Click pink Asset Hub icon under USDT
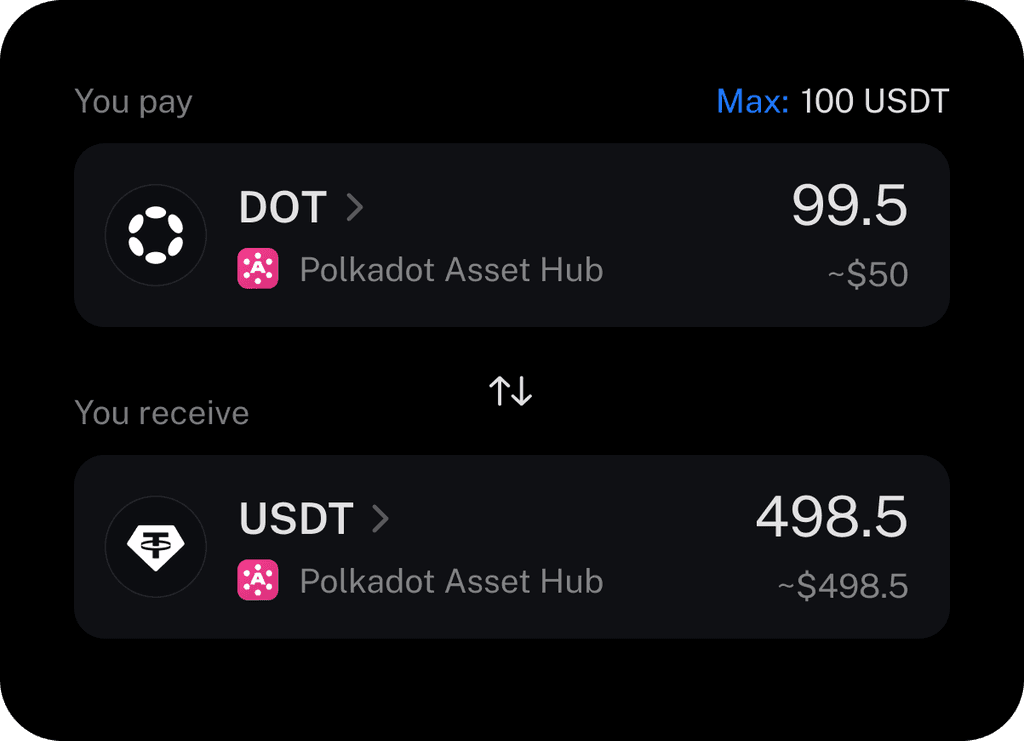This screenshot has width=1024, height=741. pos(258,580)
